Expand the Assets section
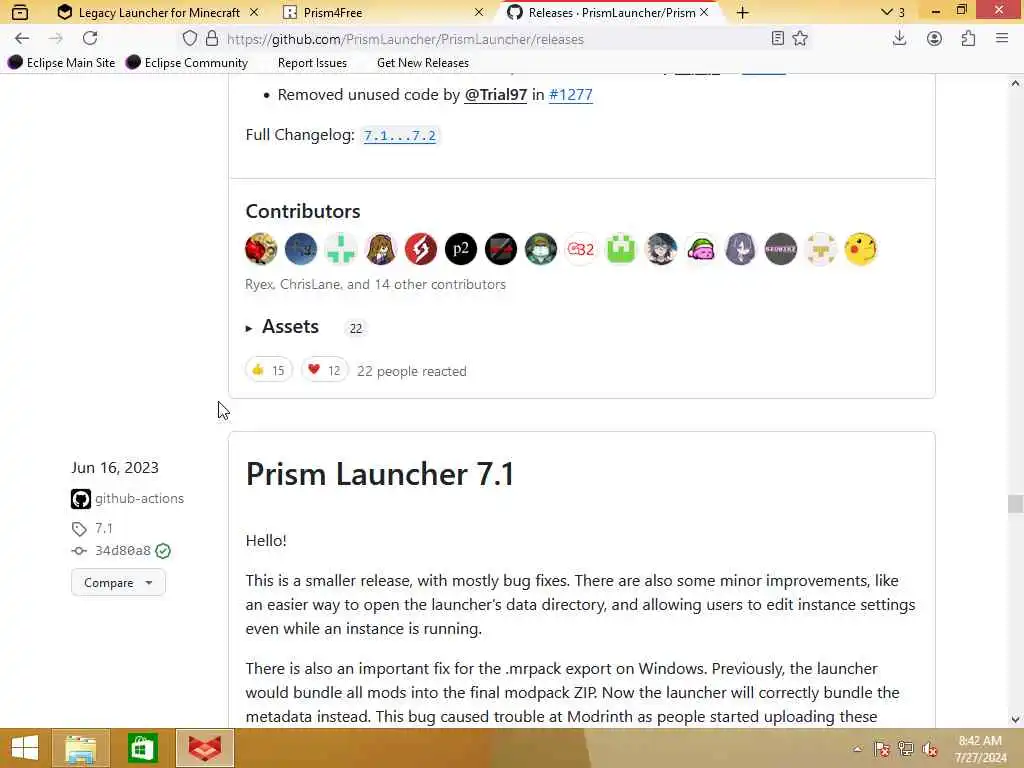 pos(282,327)
